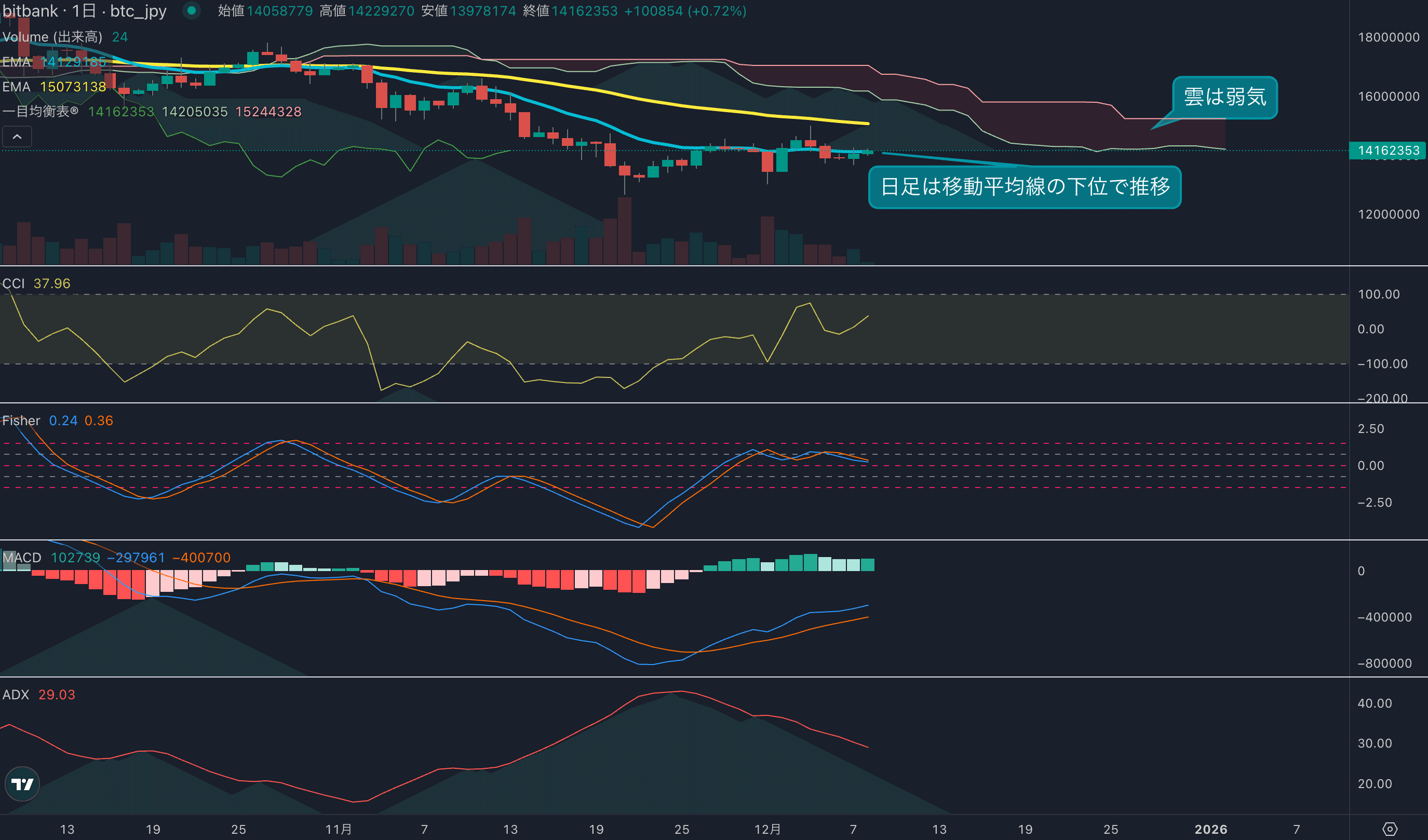This screenshot has width=1428, height=840.
Task: Click the 11月 label on time axis
Action: coord(338,829)
